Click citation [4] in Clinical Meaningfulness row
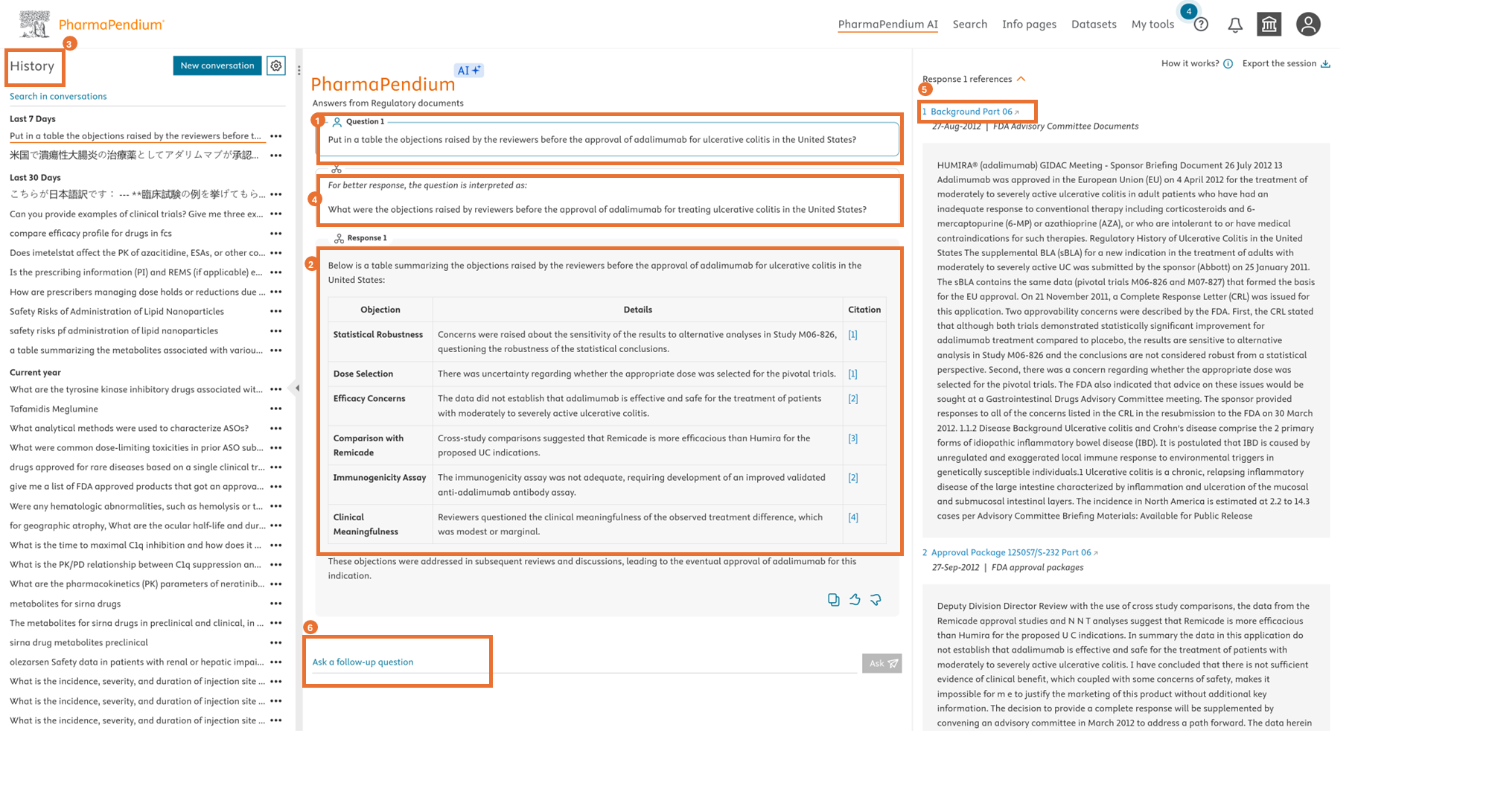This screenshot has height=812, width=1489. click(x=853, y=517)
